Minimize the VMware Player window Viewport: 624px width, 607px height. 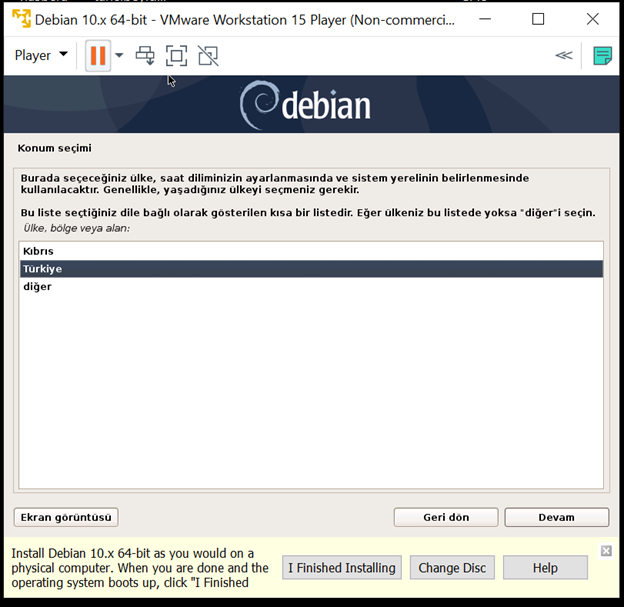click(x=485, y=19)
